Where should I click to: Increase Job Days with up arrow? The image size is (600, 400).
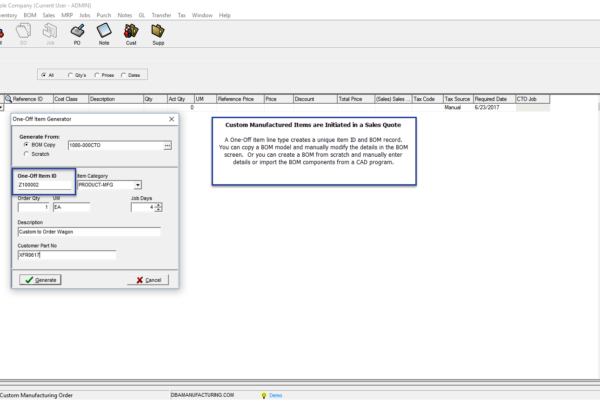[158, 205]
